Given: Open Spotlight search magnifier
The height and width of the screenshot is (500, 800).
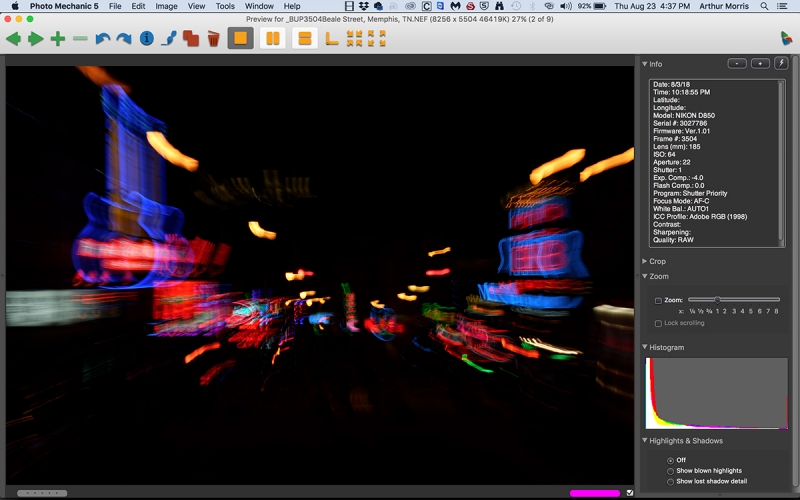Looking at the screenshot, I should click(x=764, y=6).
